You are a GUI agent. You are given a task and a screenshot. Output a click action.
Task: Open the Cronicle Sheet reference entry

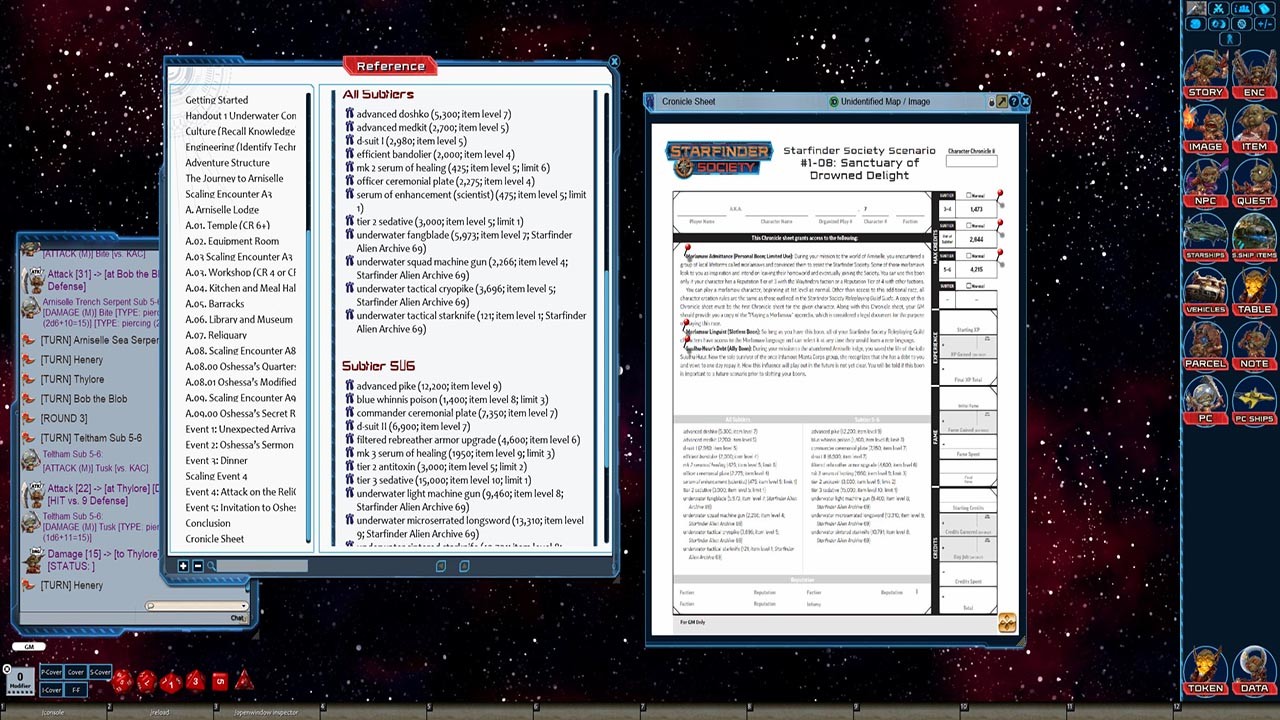tap(213, 538)
